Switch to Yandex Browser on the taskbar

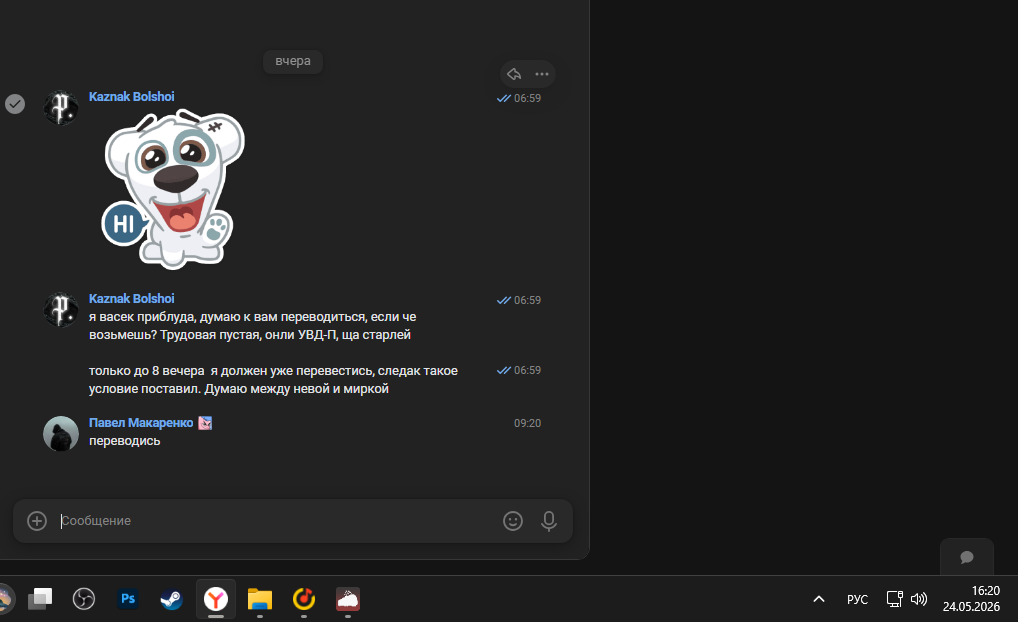click(x=216, y=599)
